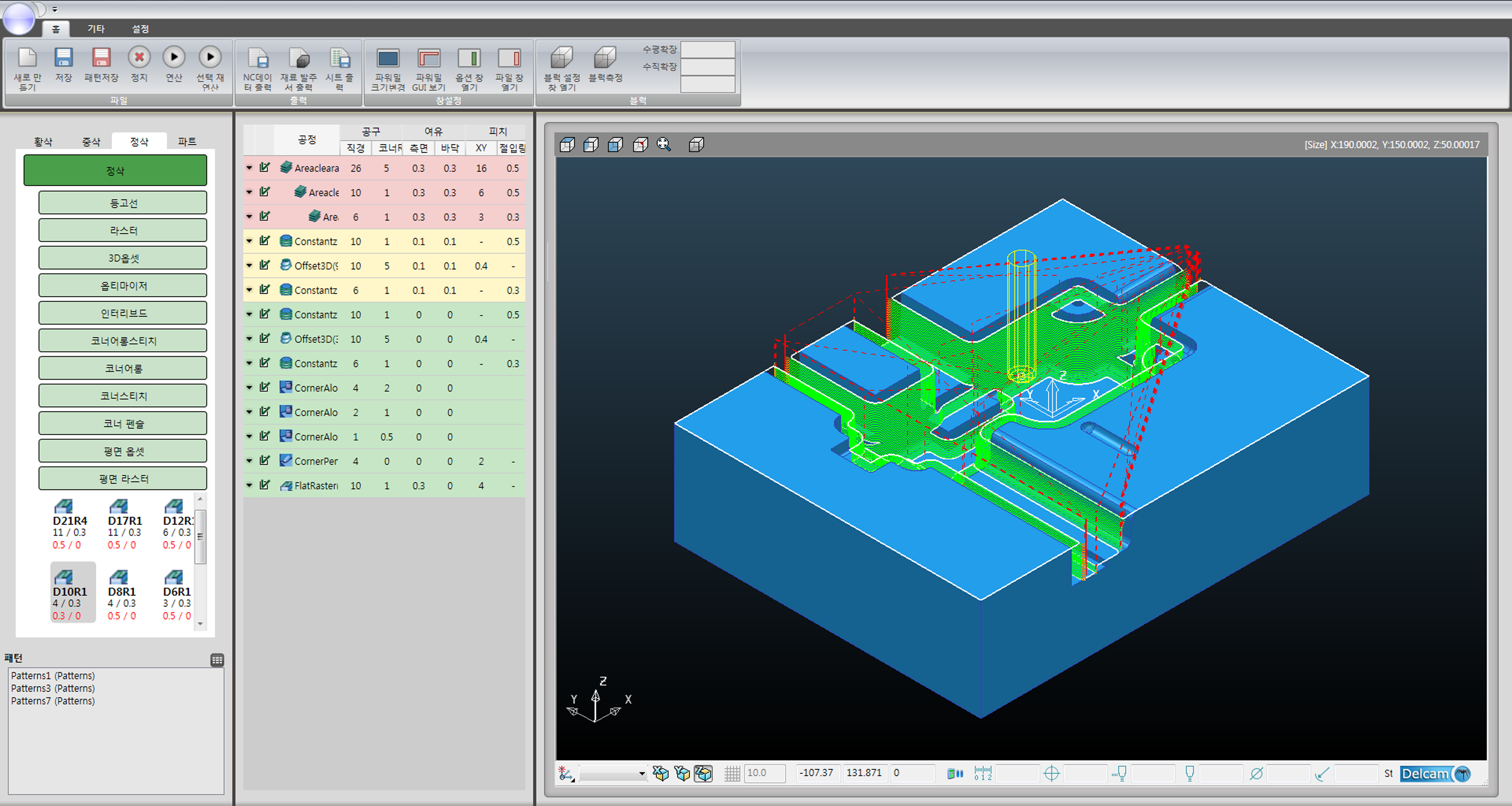Toggle edit check for CornerPer row
The image size is (1512, 806).
coord(265,461)
